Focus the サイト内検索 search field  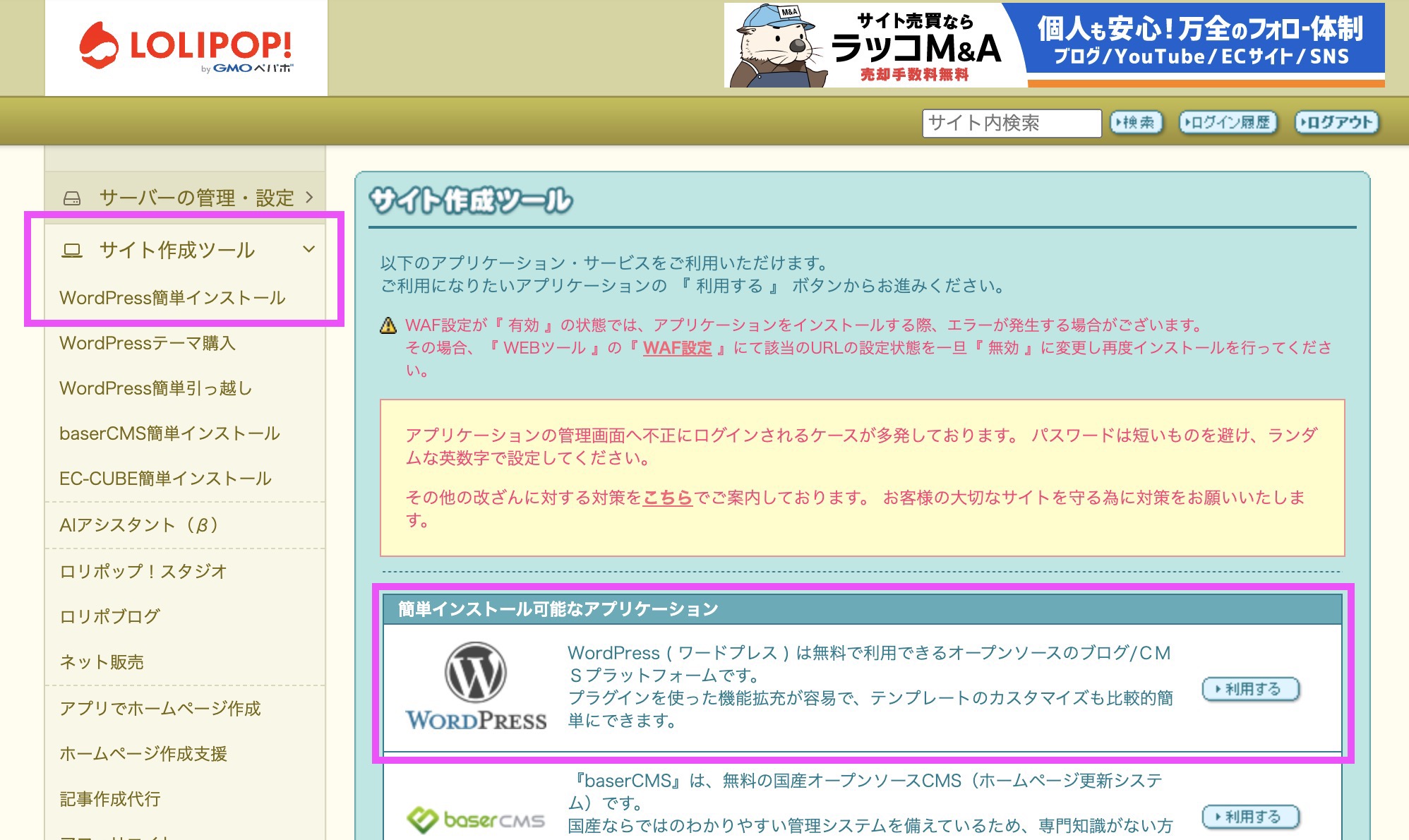pyautogui.click(x=1012, y=123)
